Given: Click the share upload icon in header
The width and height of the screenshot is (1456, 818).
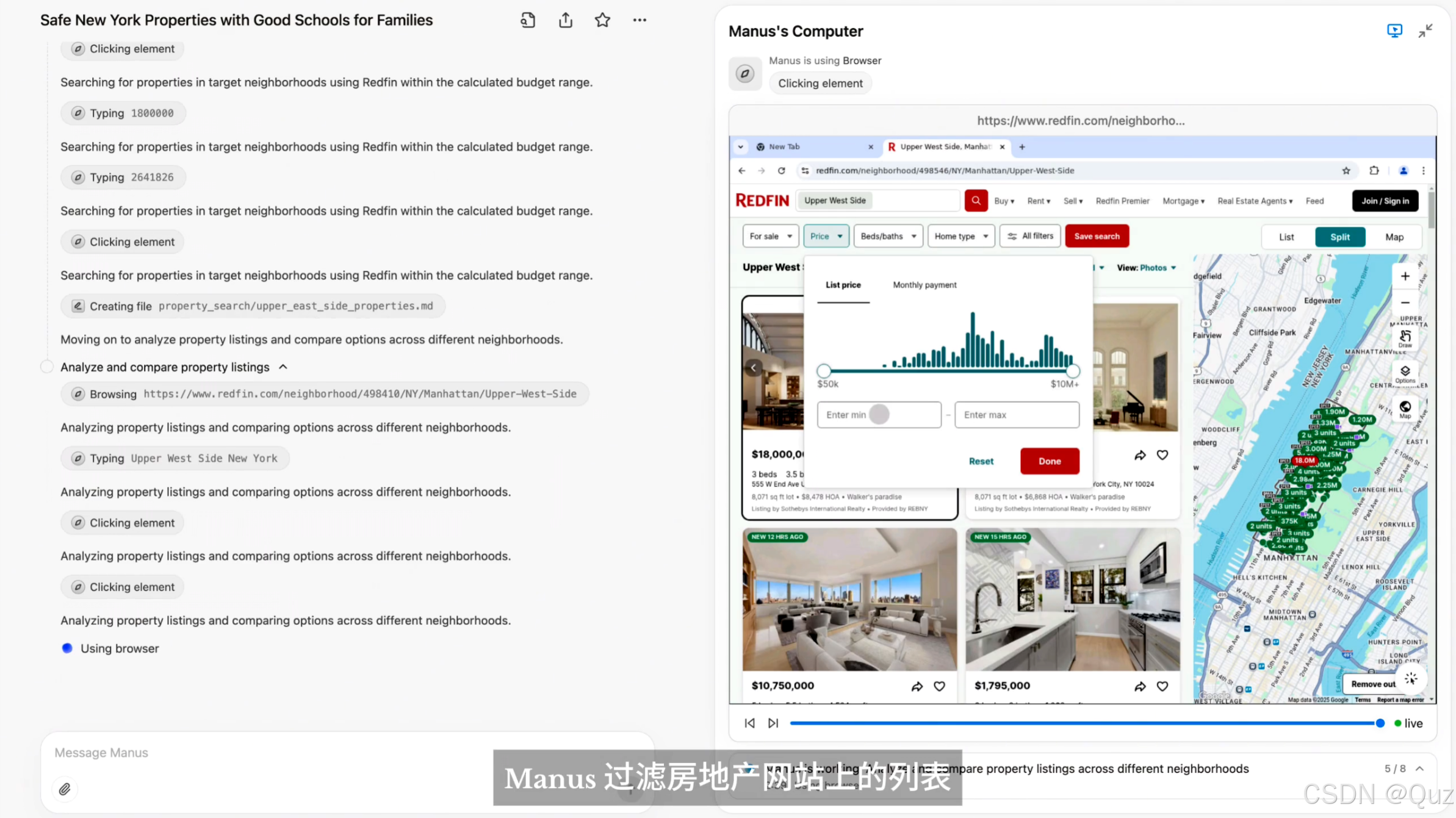Looking at the screenshot, I should pos(565,20).
